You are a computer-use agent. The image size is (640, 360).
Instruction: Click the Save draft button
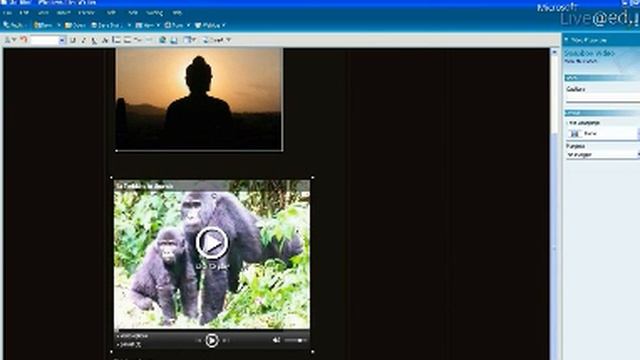(x=107, y=25)
